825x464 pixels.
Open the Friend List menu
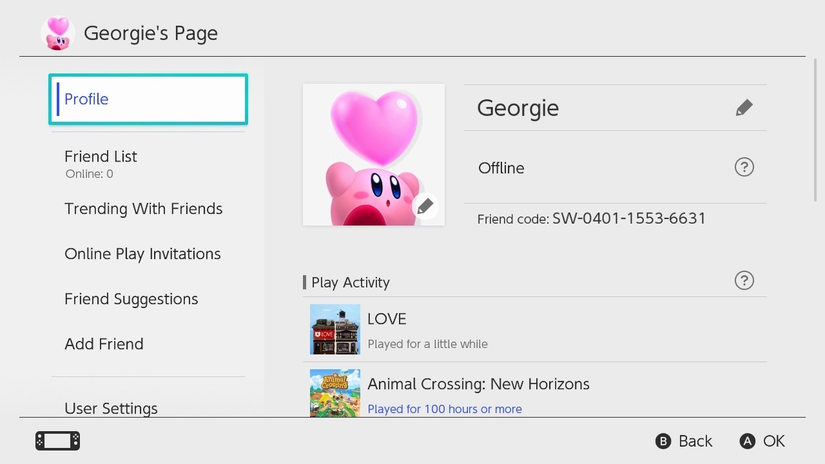101,157
